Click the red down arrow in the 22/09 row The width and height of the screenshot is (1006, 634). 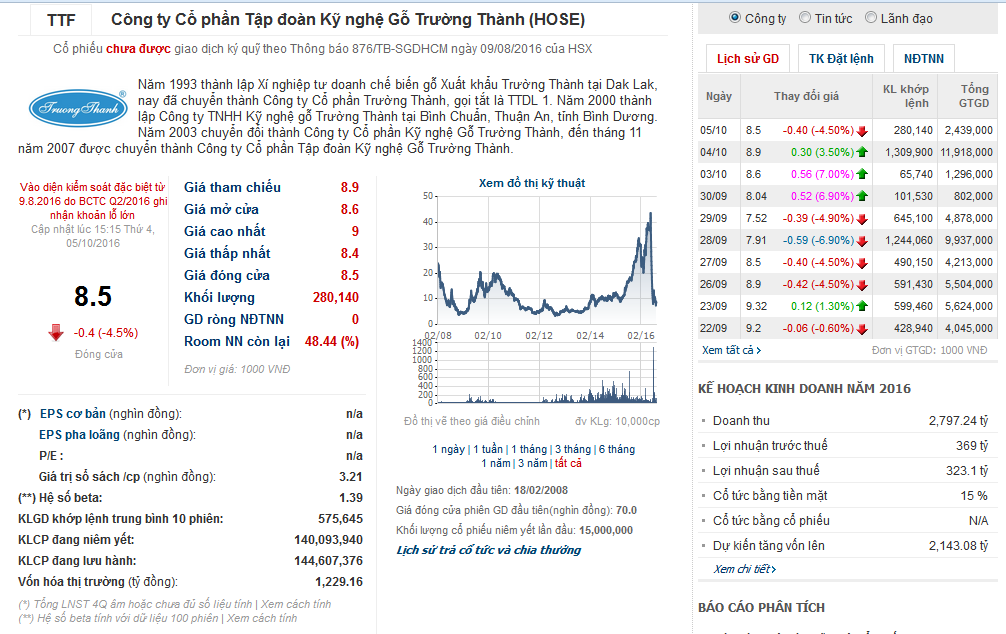[x=862, y=329]
